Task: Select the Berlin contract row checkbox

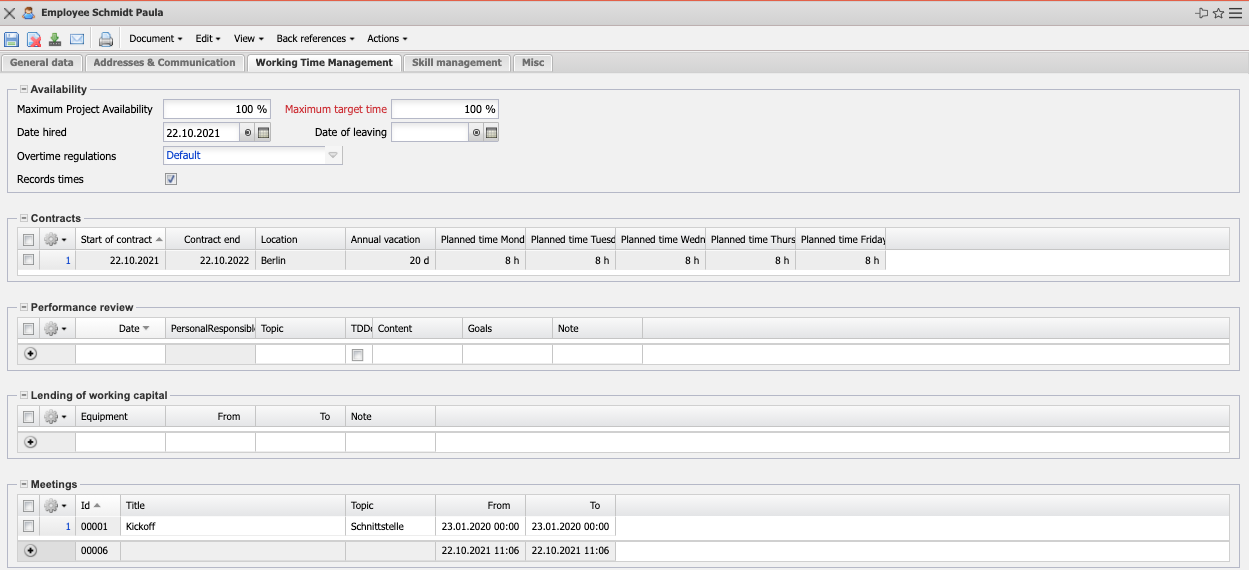Action: (29, 260)
